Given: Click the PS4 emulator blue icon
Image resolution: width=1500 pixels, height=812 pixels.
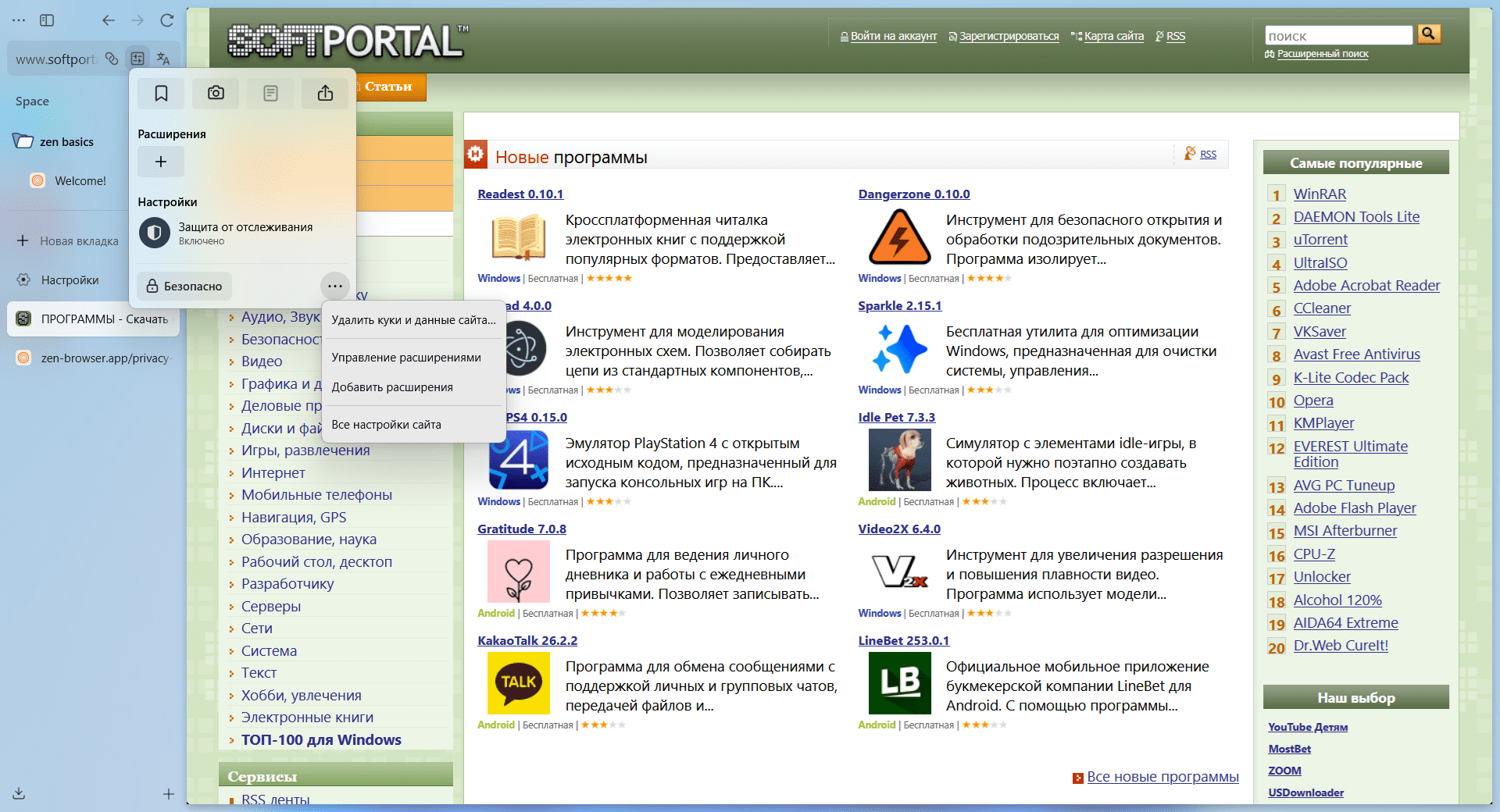Looking at the screenshot, I should click(x=519, y=461).
